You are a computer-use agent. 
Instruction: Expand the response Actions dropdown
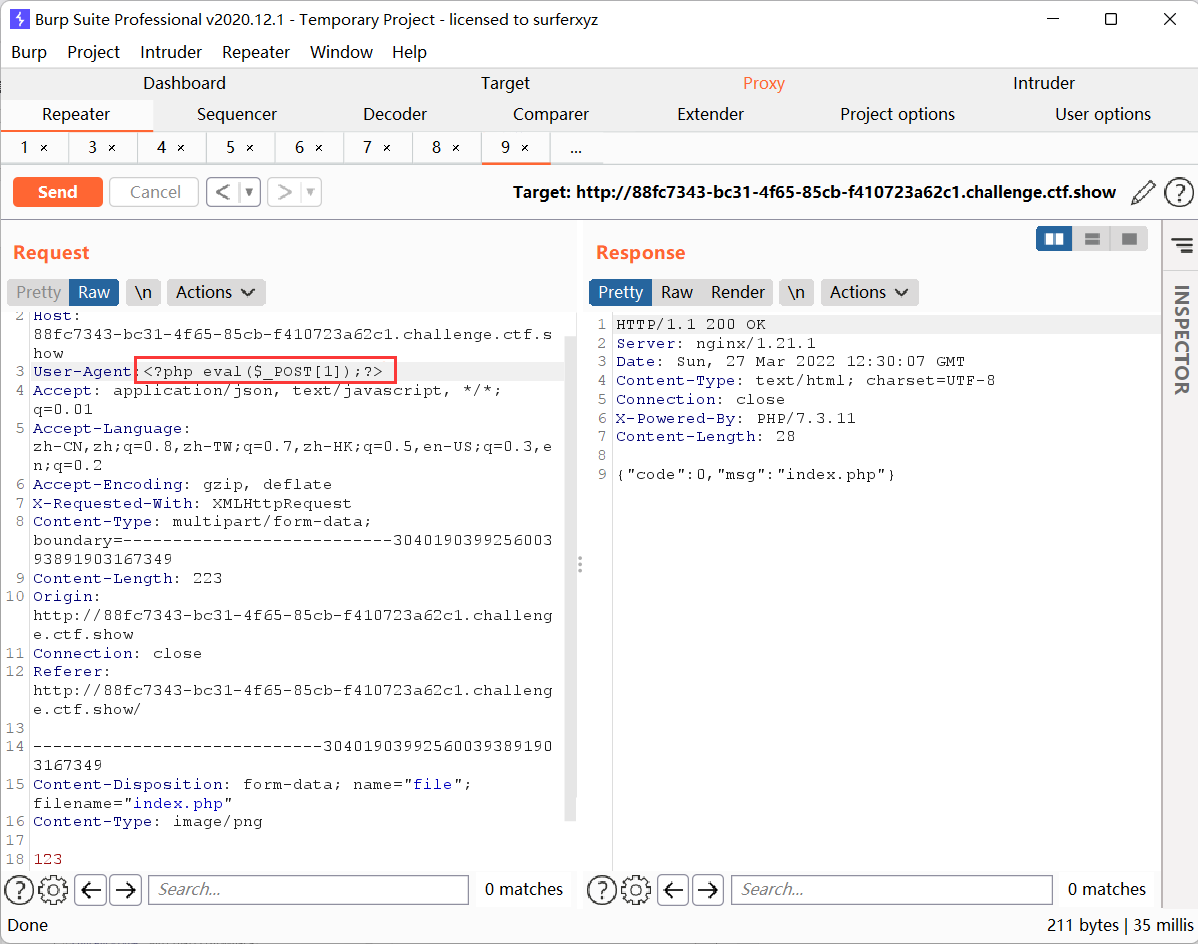[869, 293]
